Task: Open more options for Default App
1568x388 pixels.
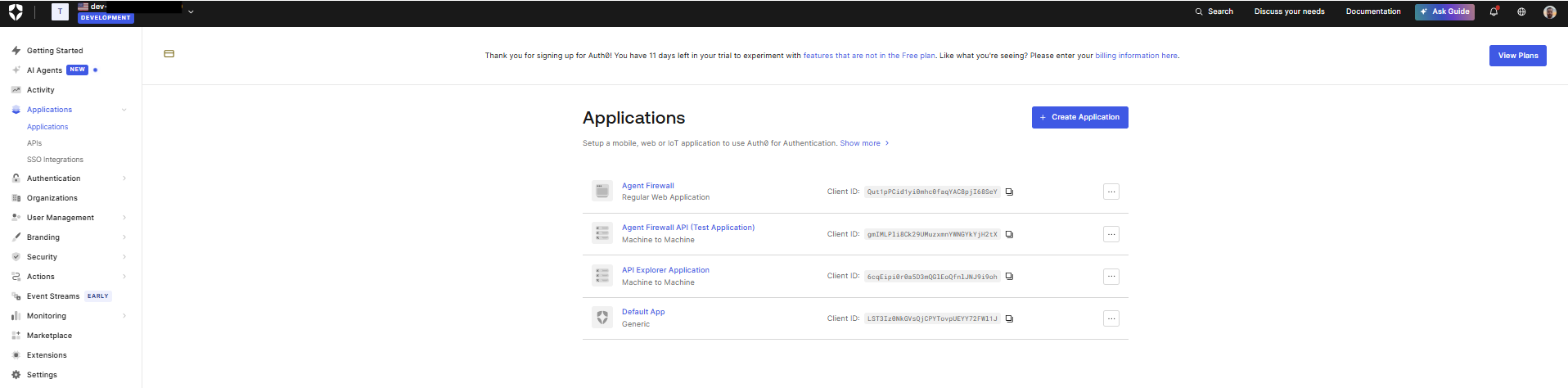Action: coord(1111,318)
